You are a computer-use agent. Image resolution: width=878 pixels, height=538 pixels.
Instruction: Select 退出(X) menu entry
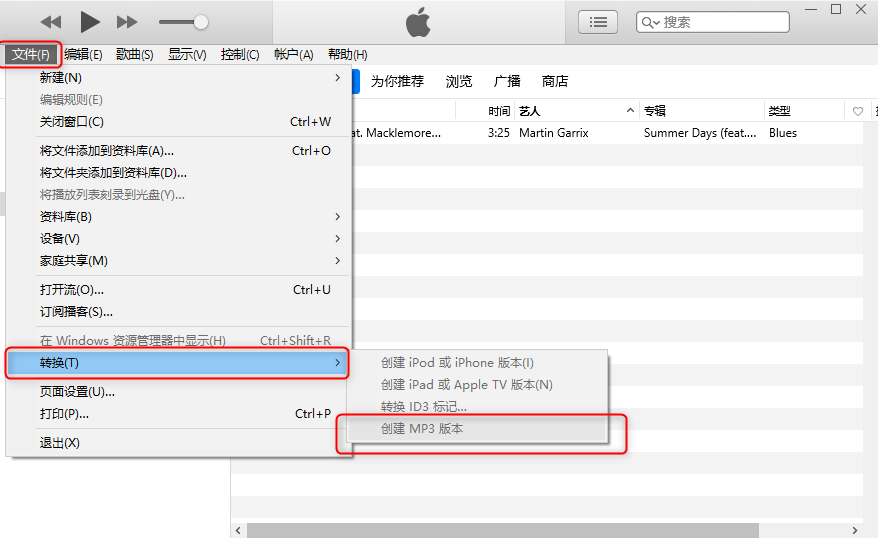(x=179, y=443)
